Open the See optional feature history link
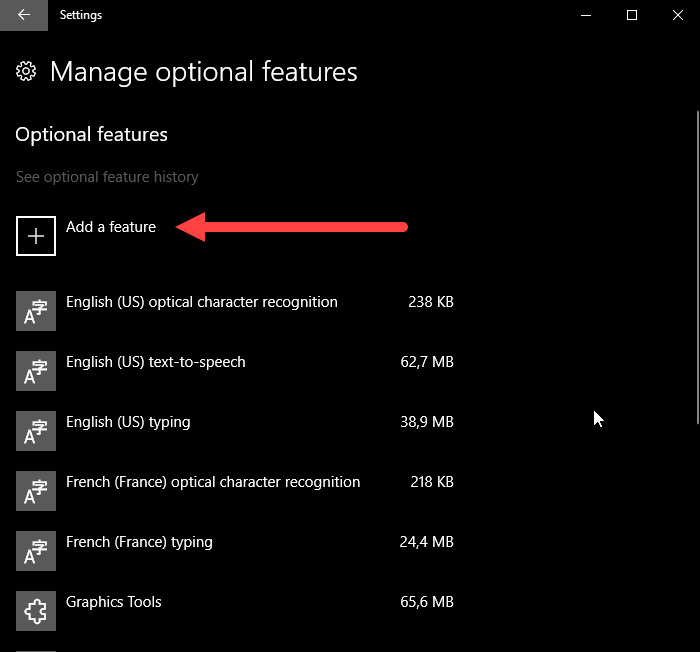The width and height of the screenshot is (700, 652). [x=107, y=177]
